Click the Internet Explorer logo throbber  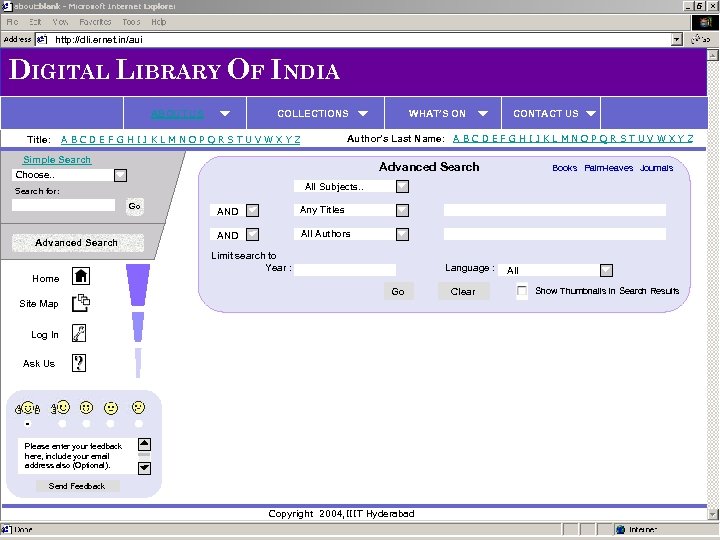point(705,22)
